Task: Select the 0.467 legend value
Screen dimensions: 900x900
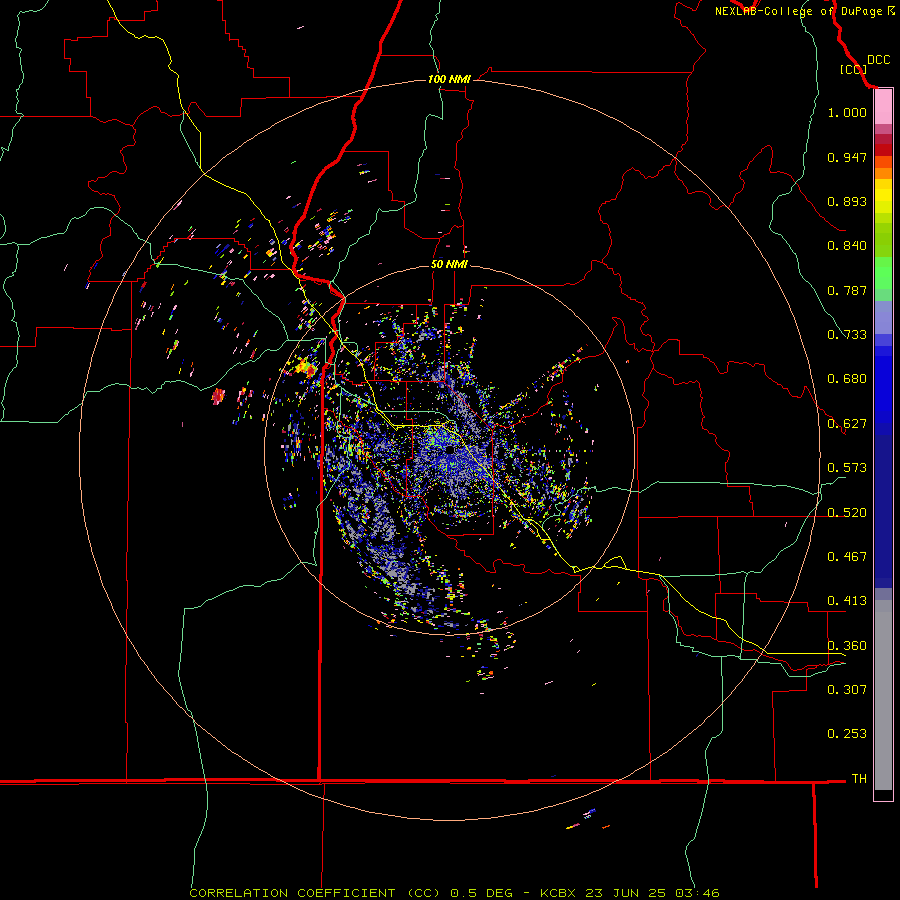Action: [847, 557]
